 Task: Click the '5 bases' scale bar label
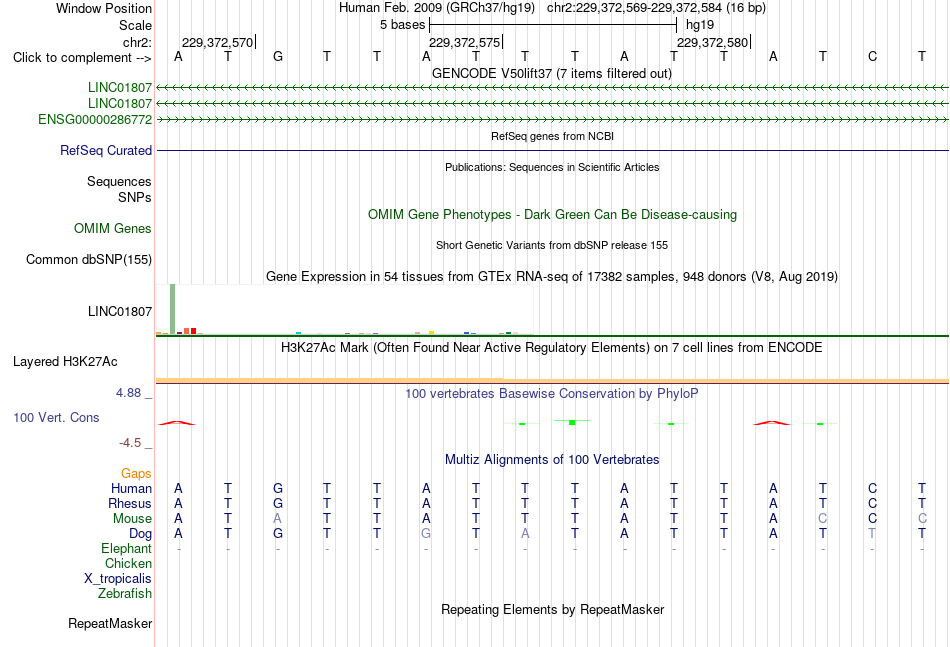coord(402,25)
